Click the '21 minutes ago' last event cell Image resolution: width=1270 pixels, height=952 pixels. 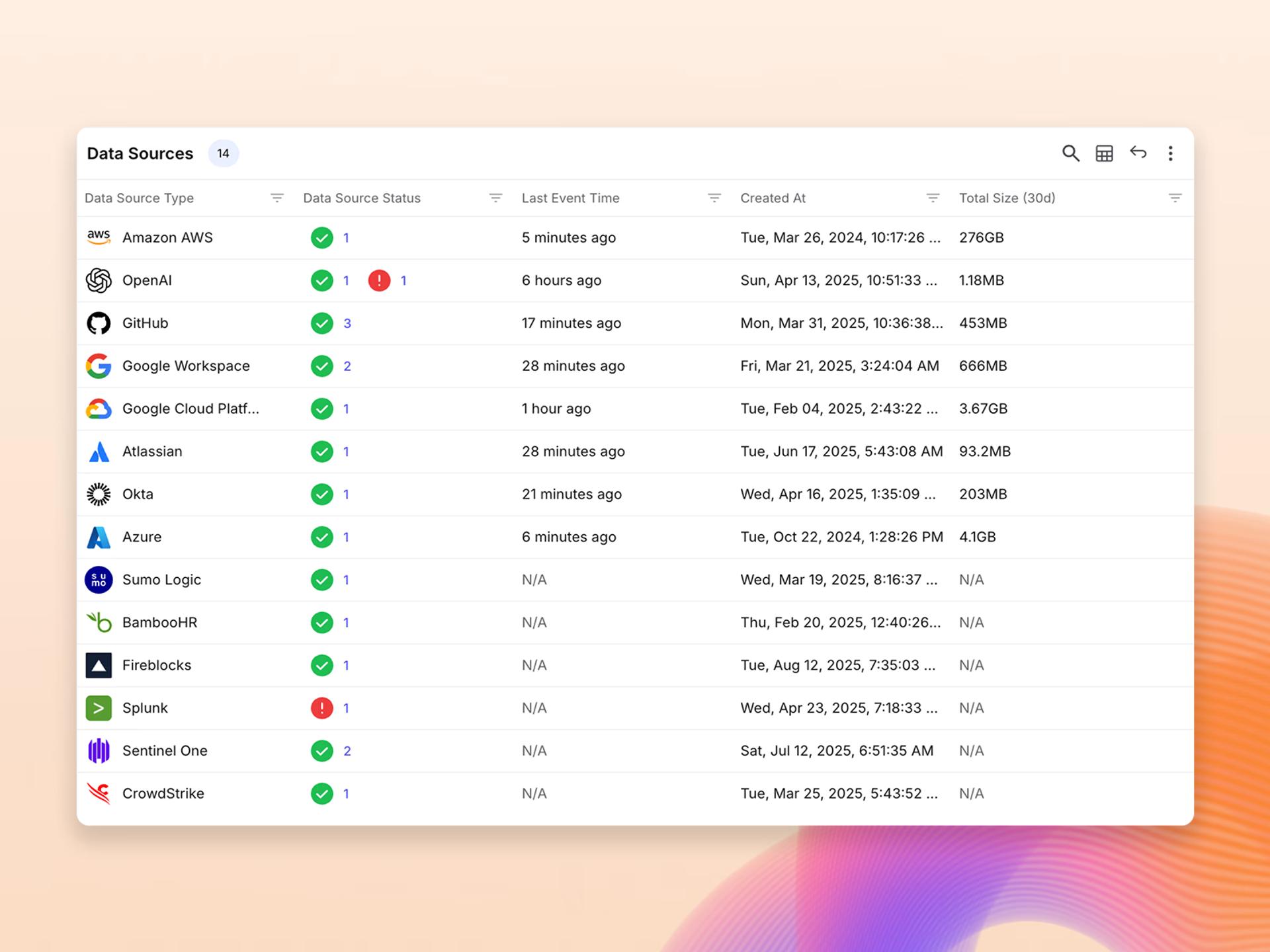click(x=571, y=495)
